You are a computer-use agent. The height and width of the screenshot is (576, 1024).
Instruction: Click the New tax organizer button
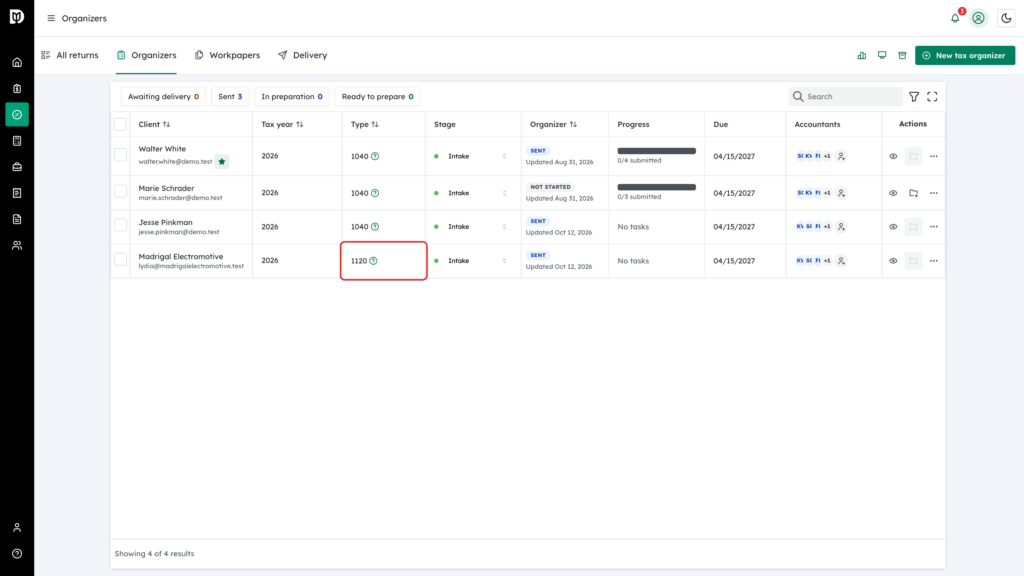point(965,56)
